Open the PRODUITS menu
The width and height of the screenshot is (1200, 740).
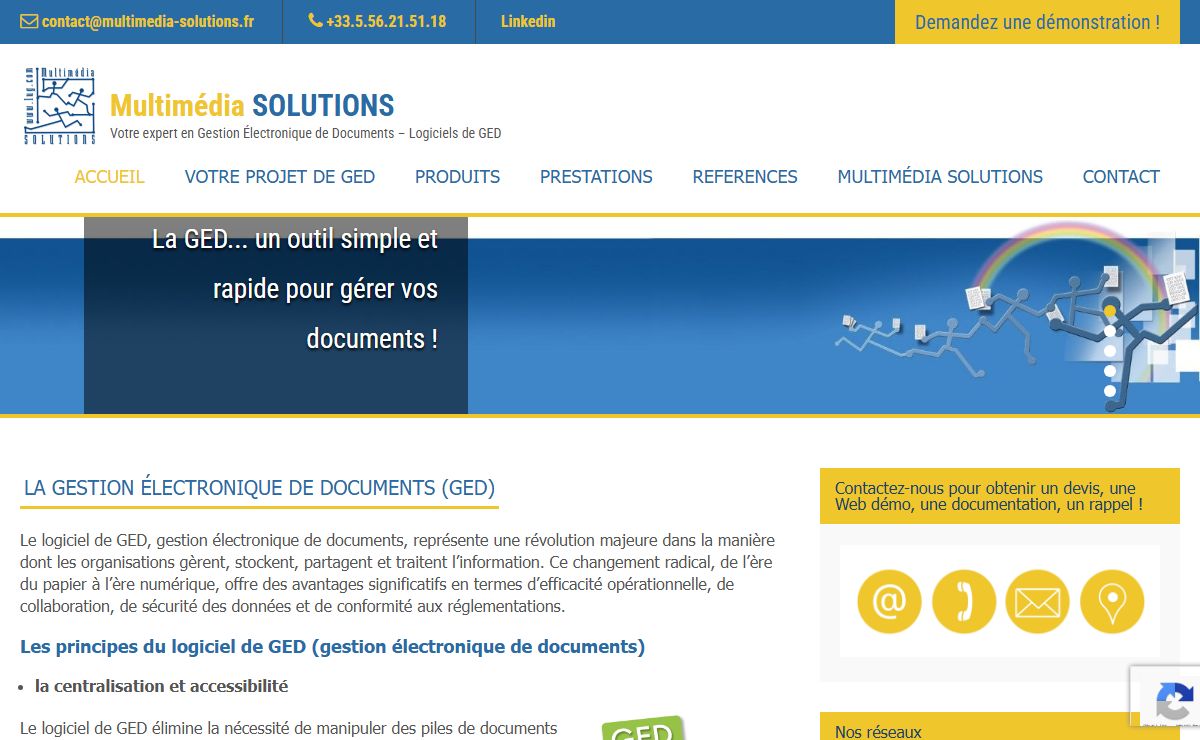click(x=458, y=177)
